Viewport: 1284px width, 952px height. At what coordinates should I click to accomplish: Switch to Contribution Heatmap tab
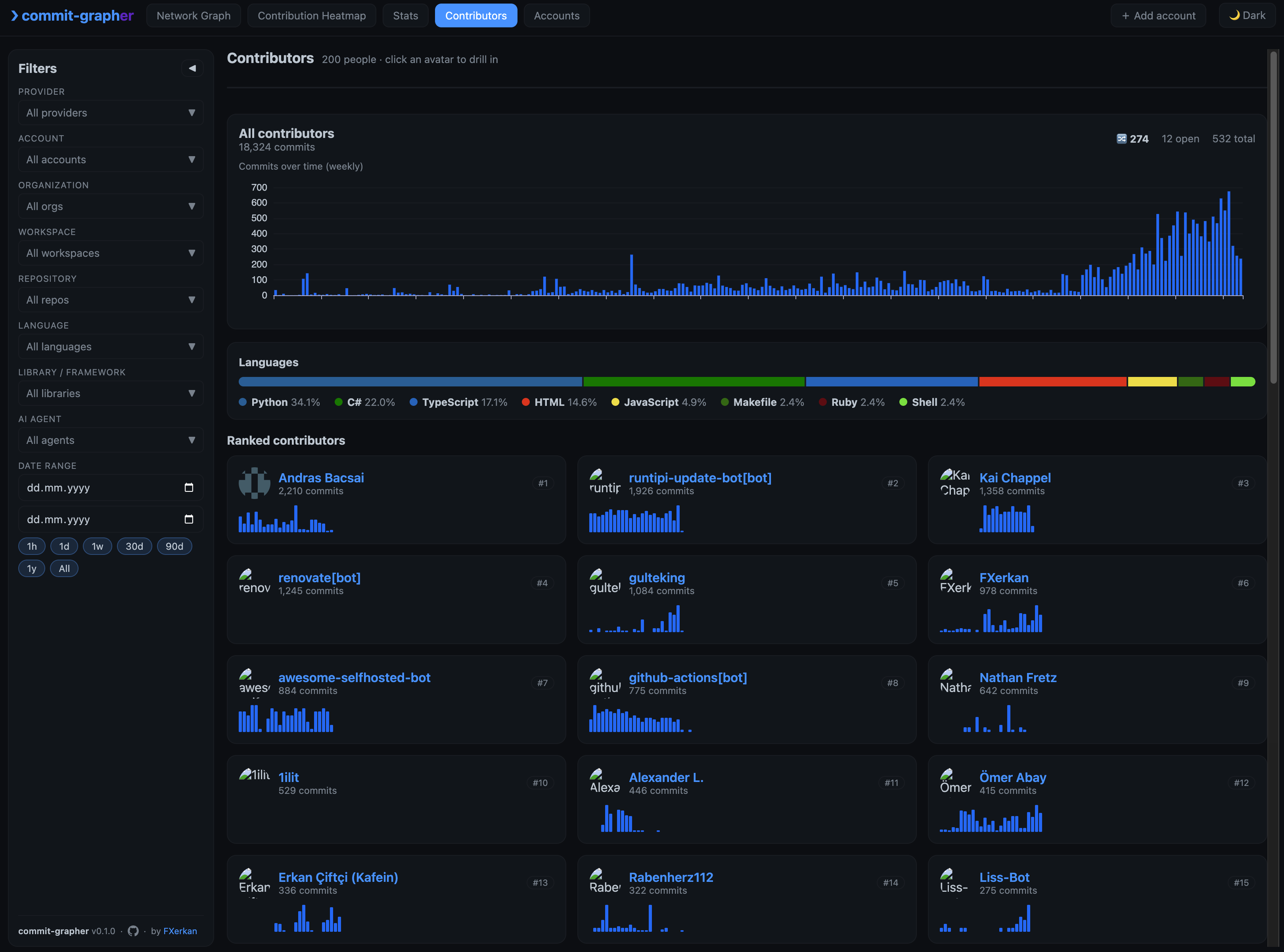pos(311,15)
